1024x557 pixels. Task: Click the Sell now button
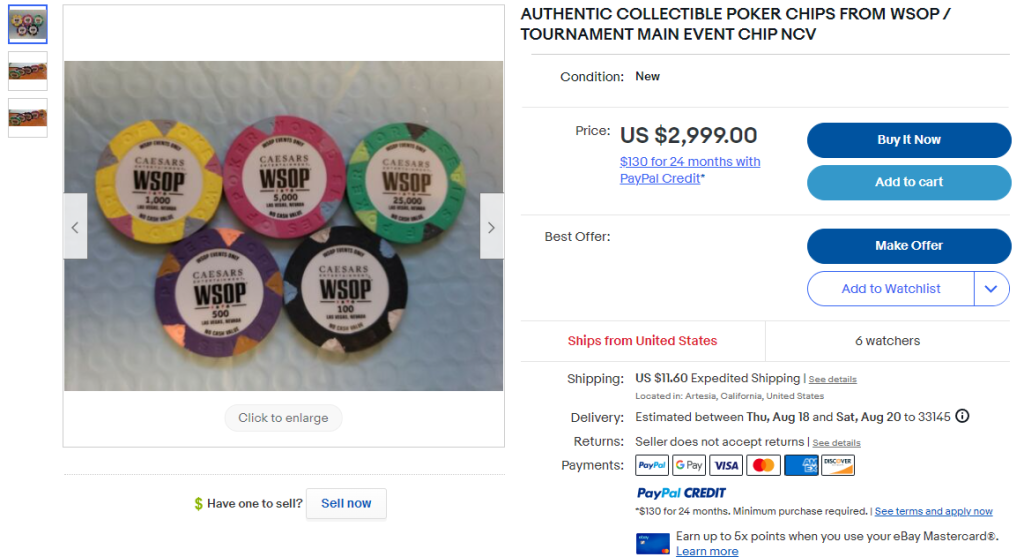coord(346,503)
